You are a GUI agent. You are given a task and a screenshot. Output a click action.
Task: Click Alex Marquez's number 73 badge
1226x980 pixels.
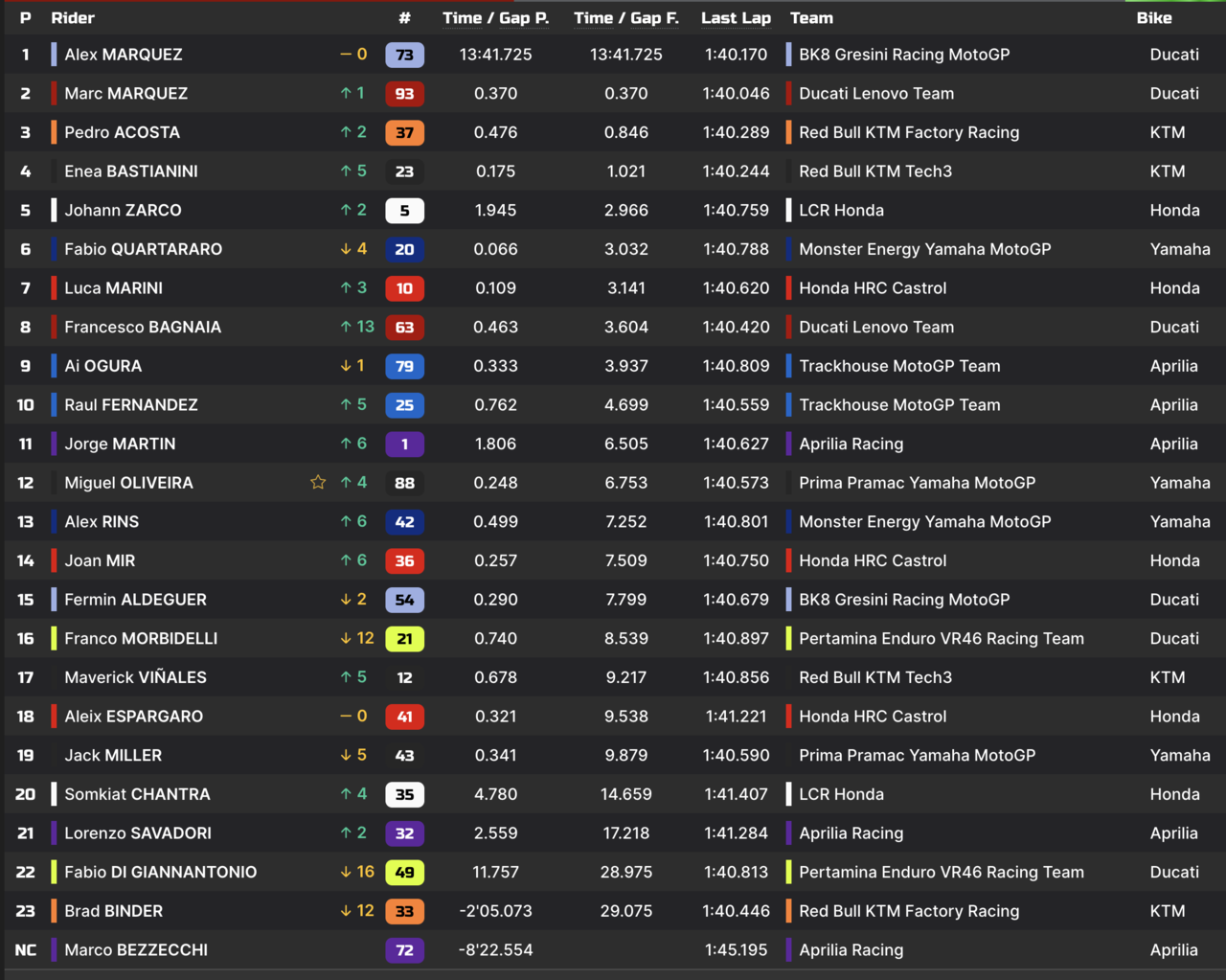[404, 55]
